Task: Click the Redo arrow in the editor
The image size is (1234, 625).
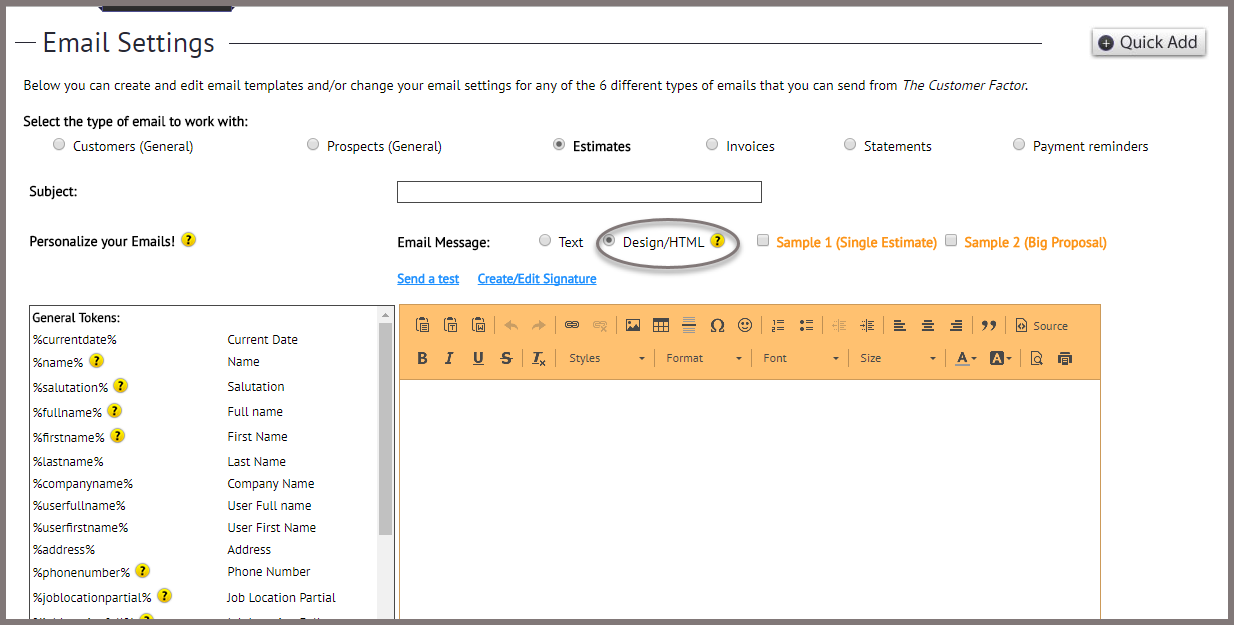Action: (538, 325)
